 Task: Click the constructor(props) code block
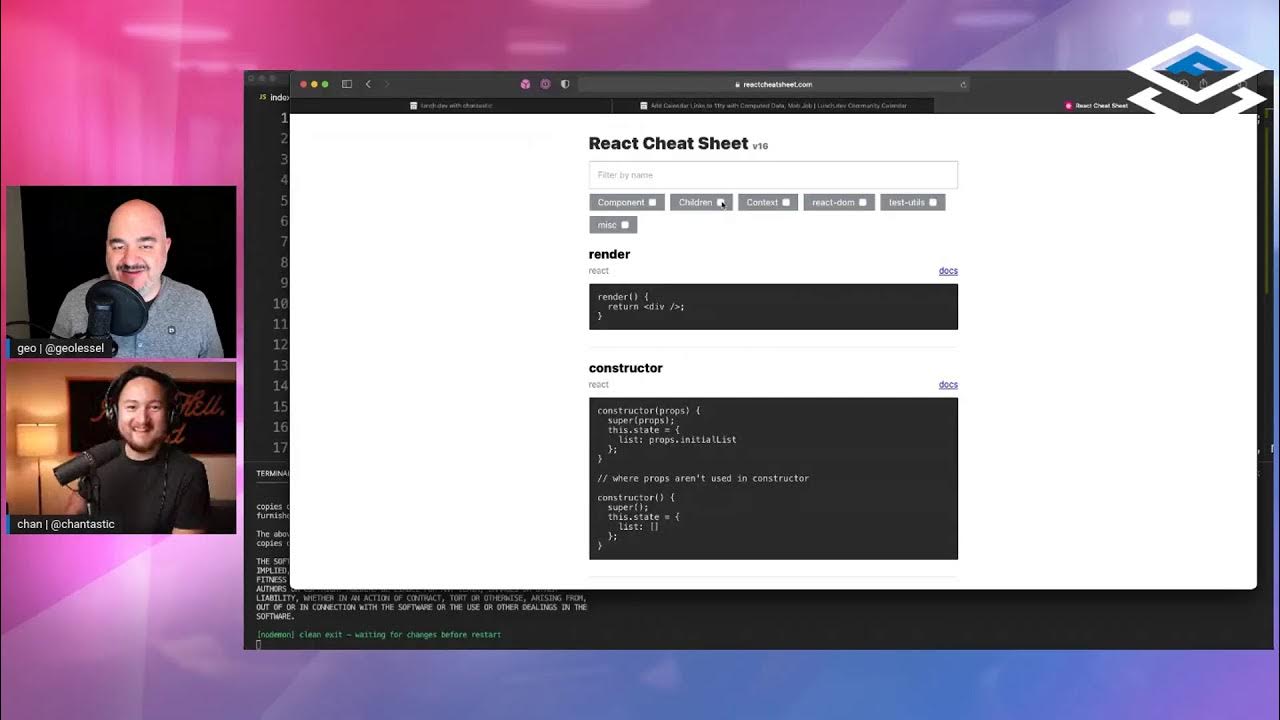[x=773, y=479]
